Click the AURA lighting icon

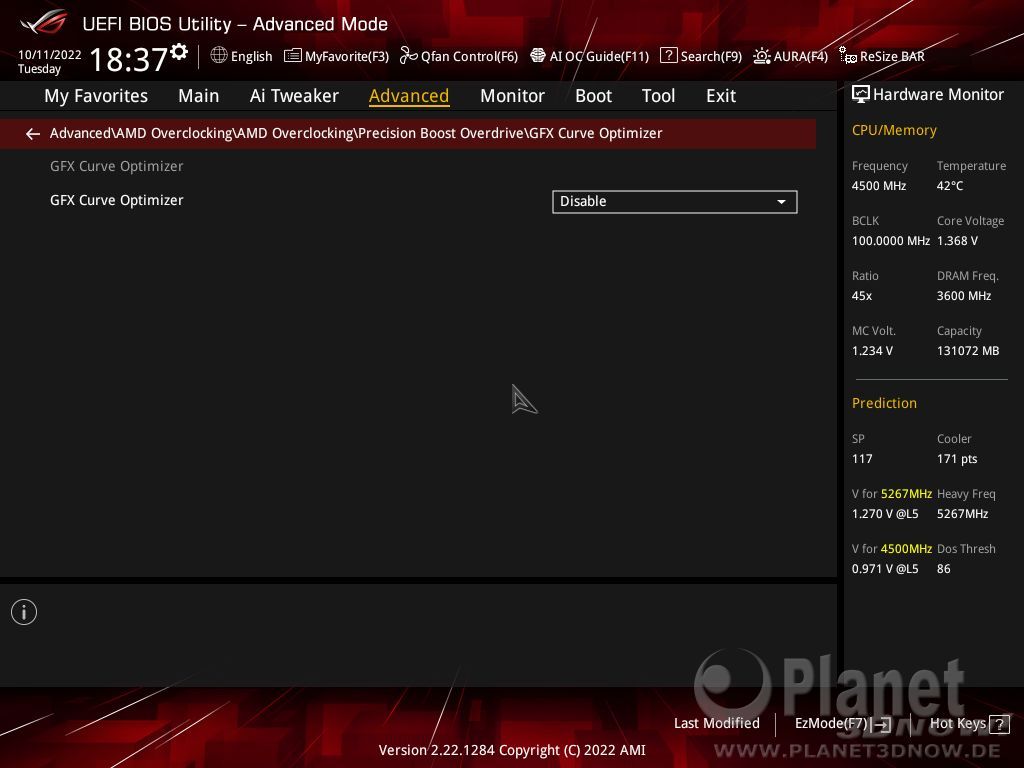click(x=761, y=56)
